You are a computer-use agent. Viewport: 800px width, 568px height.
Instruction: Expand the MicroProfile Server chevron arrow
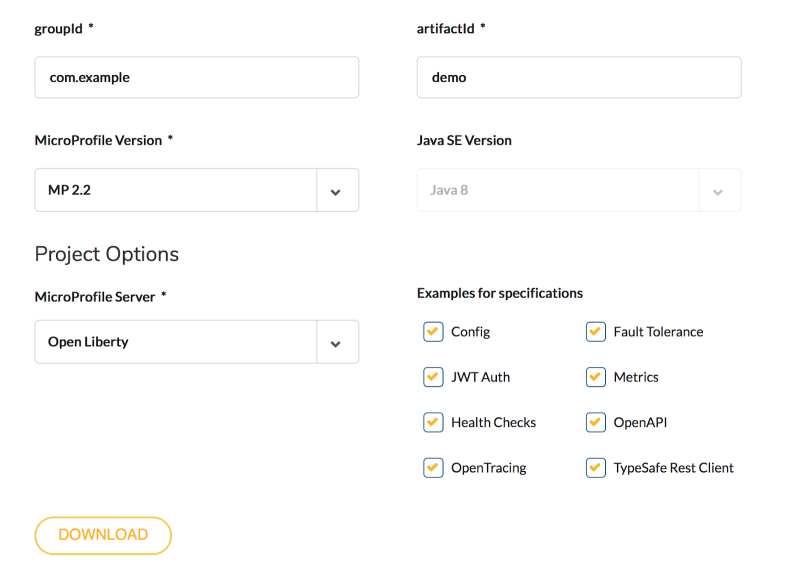click(336, 343)
